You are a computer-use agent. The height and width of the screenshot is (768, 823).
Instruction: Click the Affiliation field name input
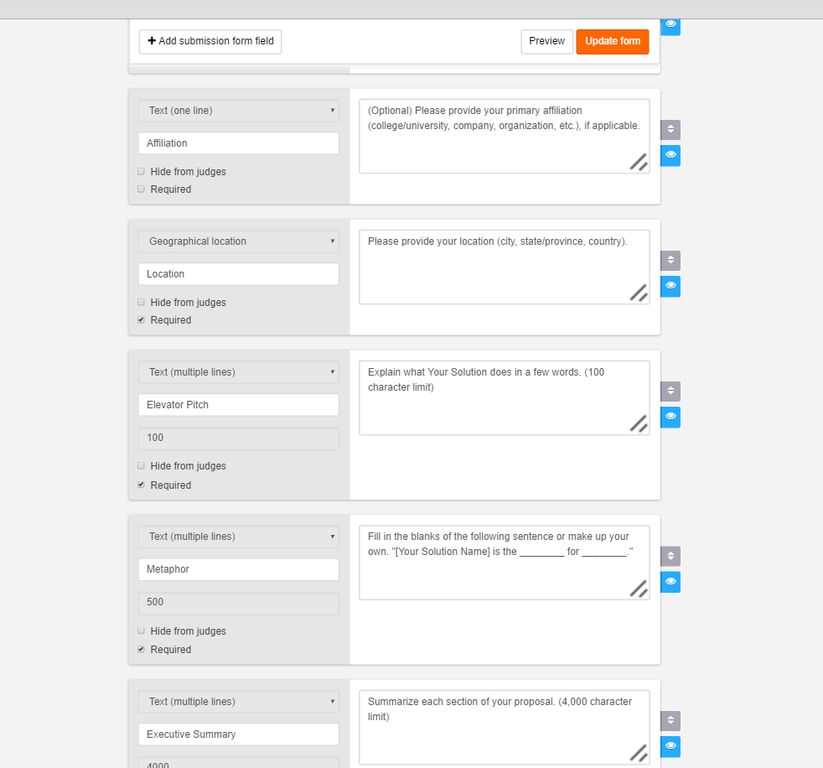(238, 143)
